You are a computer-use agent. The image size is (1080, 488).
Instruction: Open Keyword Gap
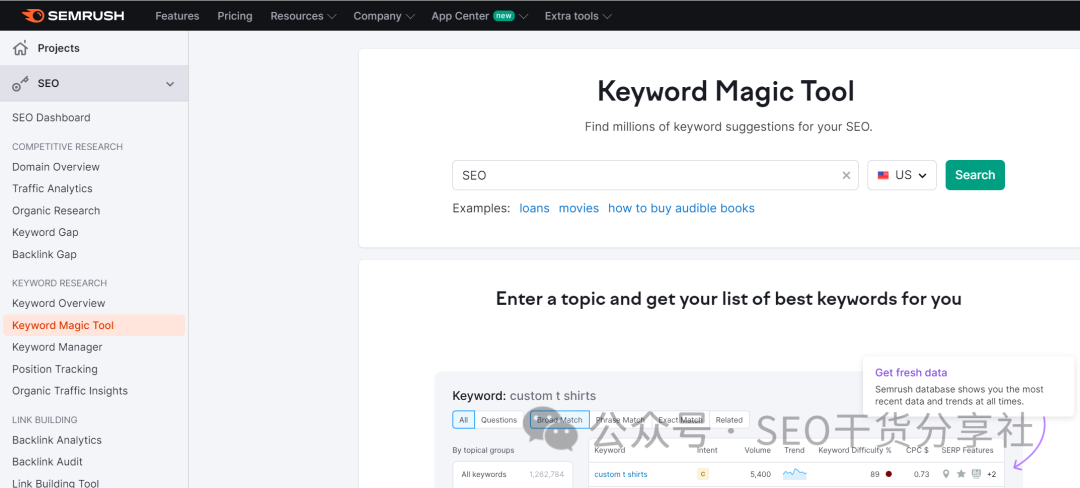pyautogui.click(x=45, y=233)
